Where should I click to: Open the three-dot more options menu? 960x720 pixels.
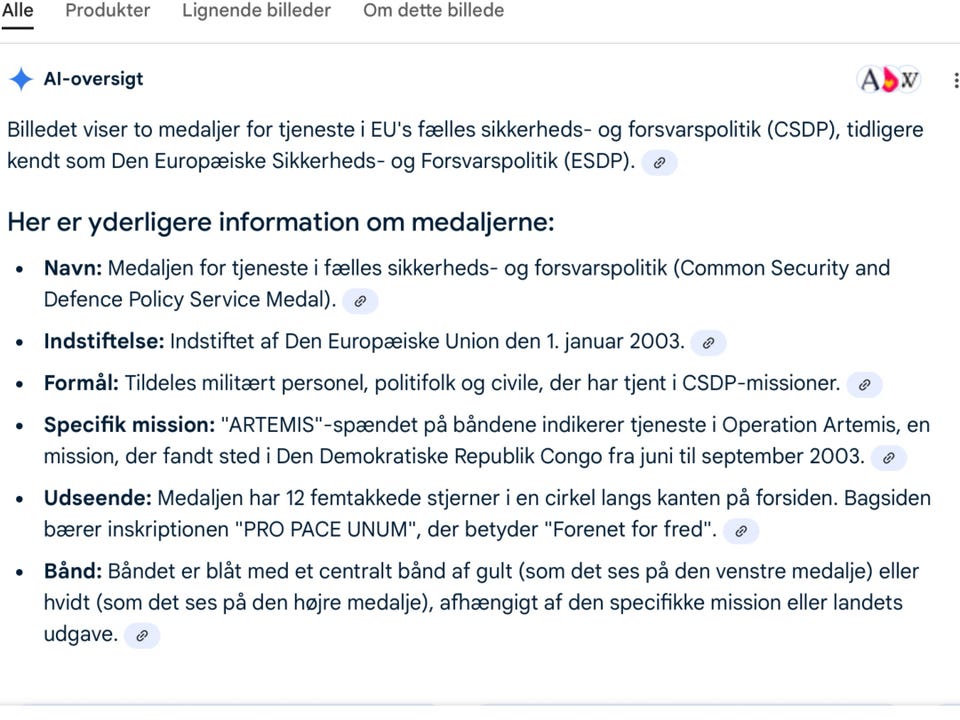click(957, 80)
